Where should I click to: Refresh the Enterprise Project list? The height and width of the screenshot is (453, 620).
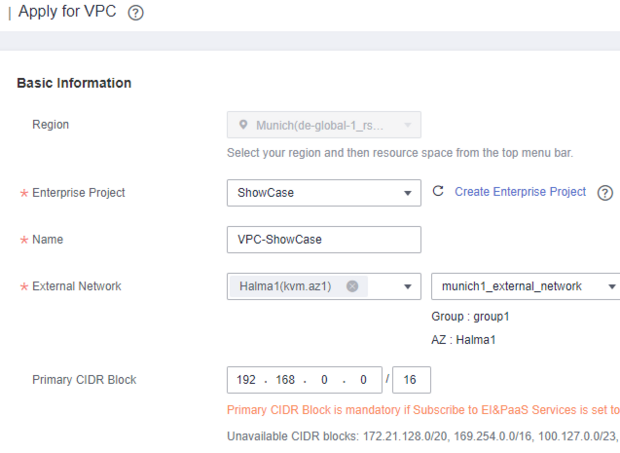(437, 191)
